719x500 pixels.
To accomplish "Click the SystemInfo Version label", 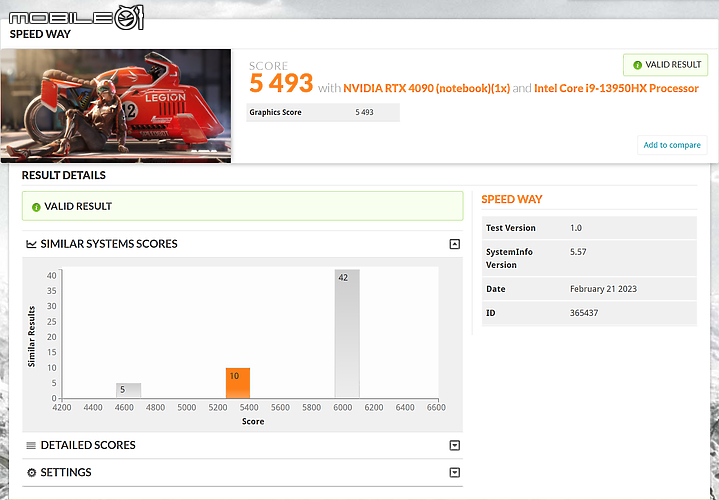I will coord(509,258).
